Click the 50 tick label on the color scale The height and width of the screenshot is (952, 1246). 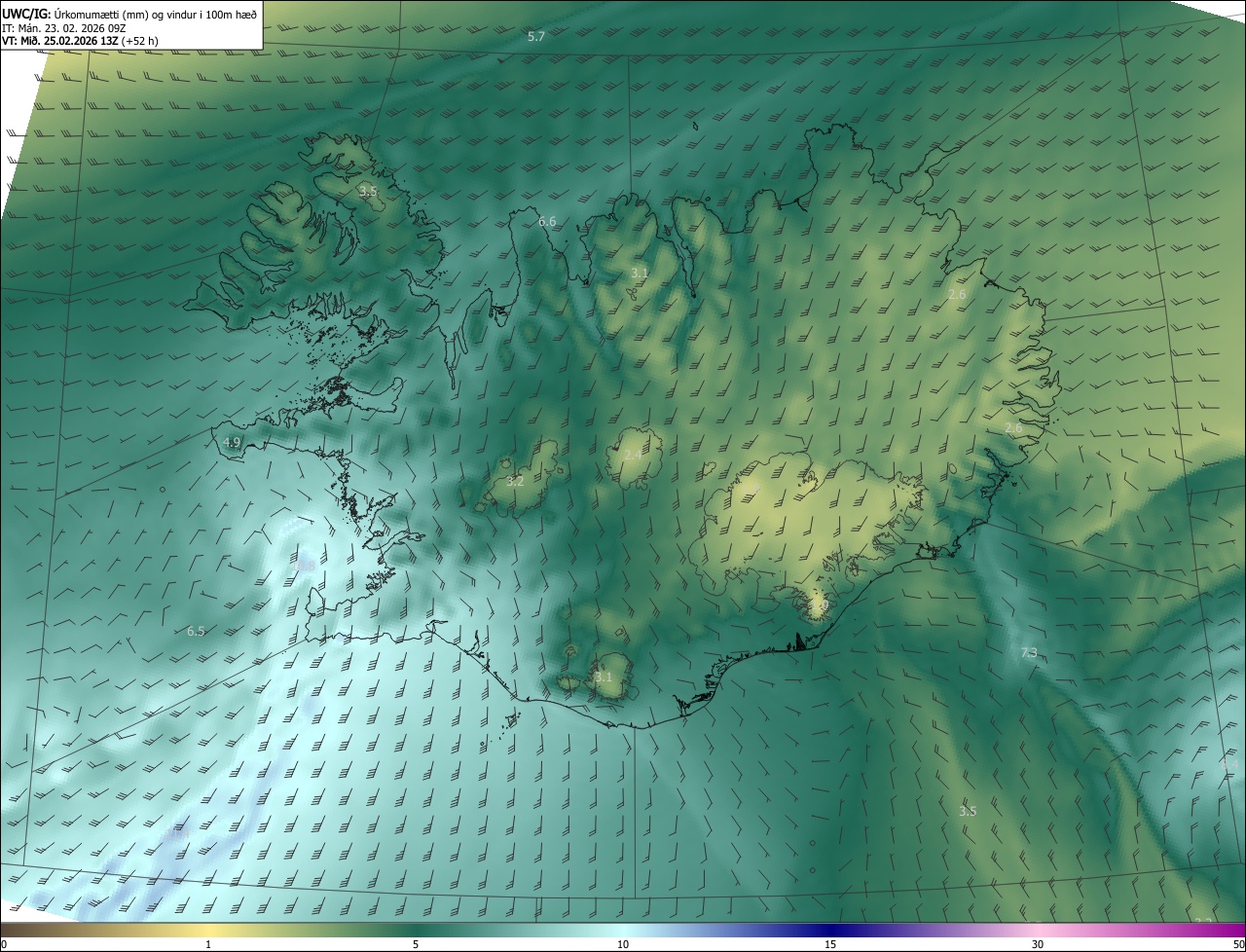coord(1238,945)
